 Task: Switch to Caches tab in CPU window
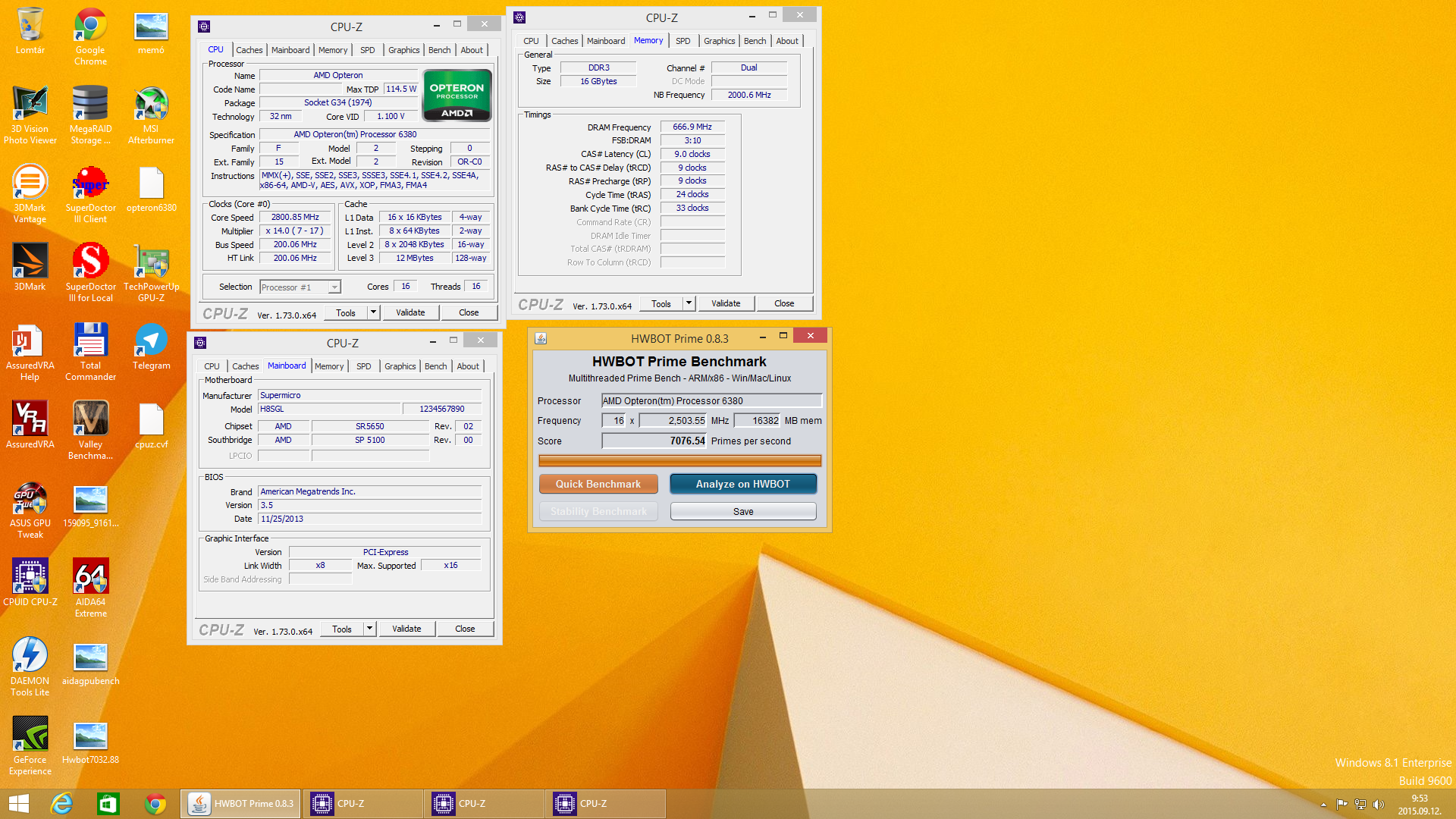pos(249,50)
